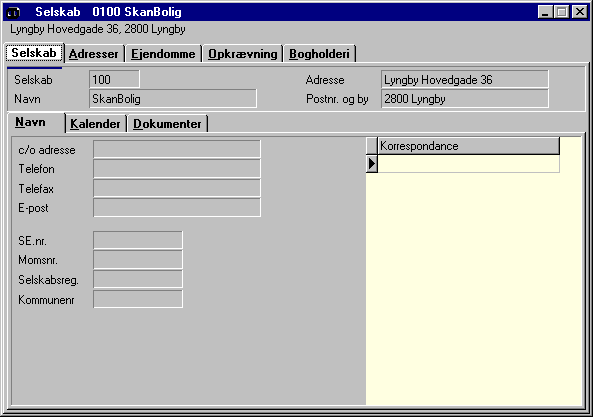Click the application icon in title bar

(x=14, y=12)
